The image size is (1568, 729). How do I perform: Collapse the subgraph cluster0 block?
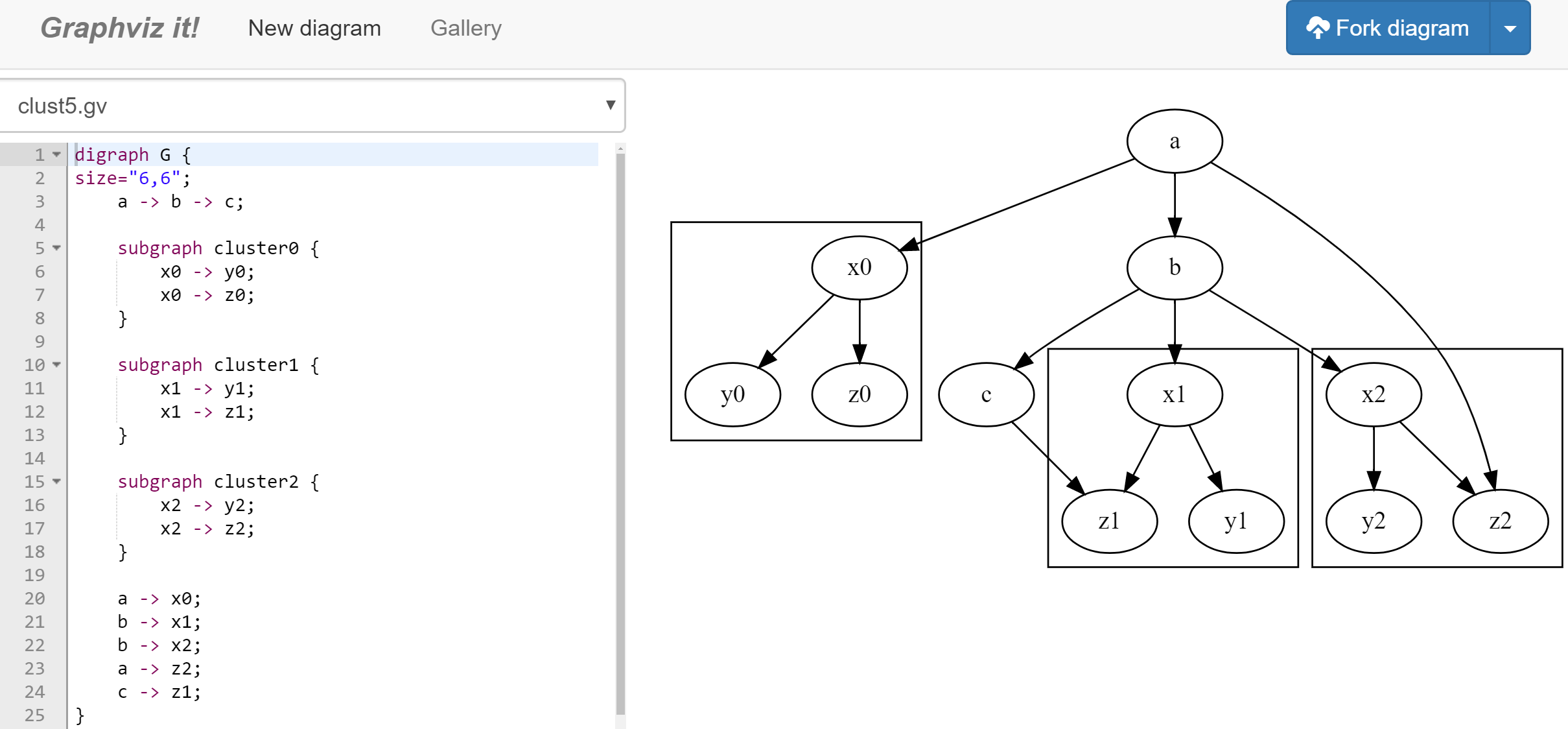(56, 248)
